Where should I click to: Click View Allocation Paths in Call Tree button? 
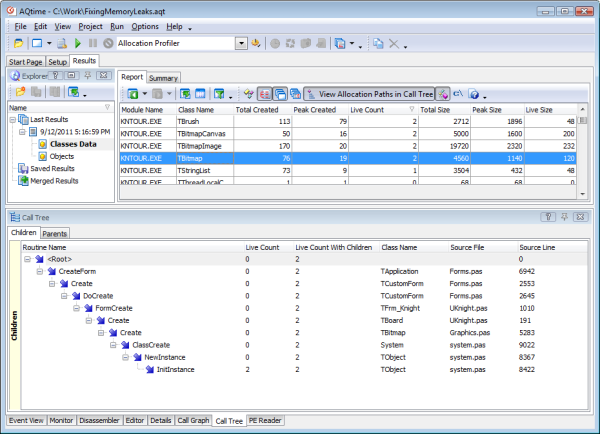(369, 94)
